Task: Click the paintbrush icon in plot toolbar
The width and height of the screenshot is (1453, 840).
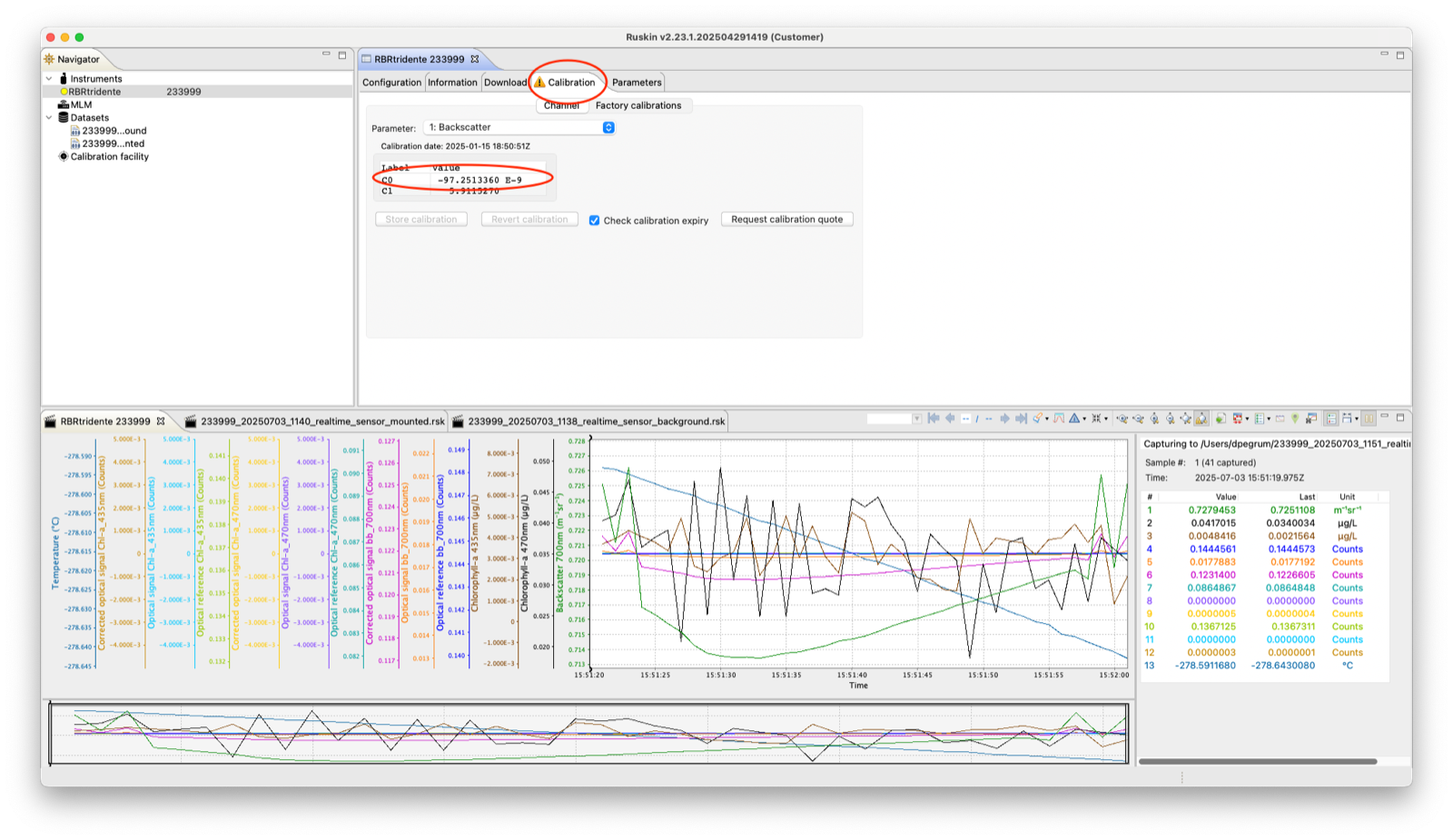Action: click(1037, 419)
